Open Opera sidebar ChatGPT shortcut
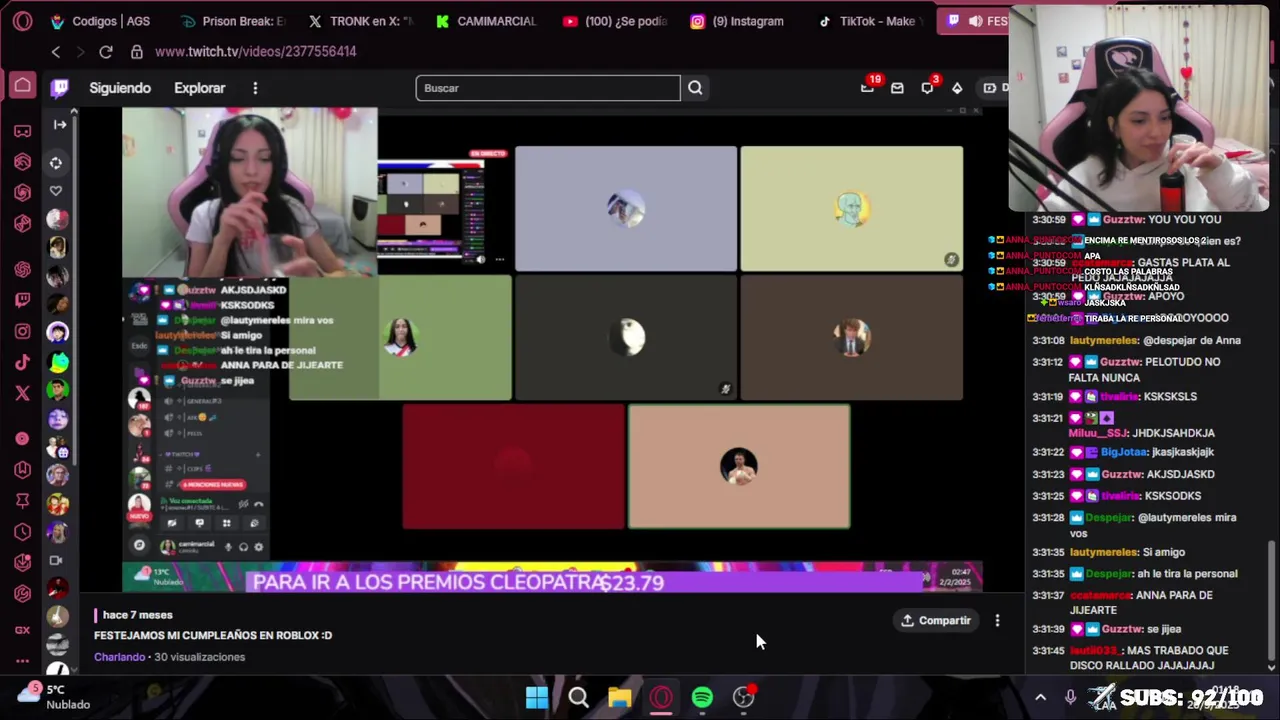The image size is (1280, 720). pos(22,269)
